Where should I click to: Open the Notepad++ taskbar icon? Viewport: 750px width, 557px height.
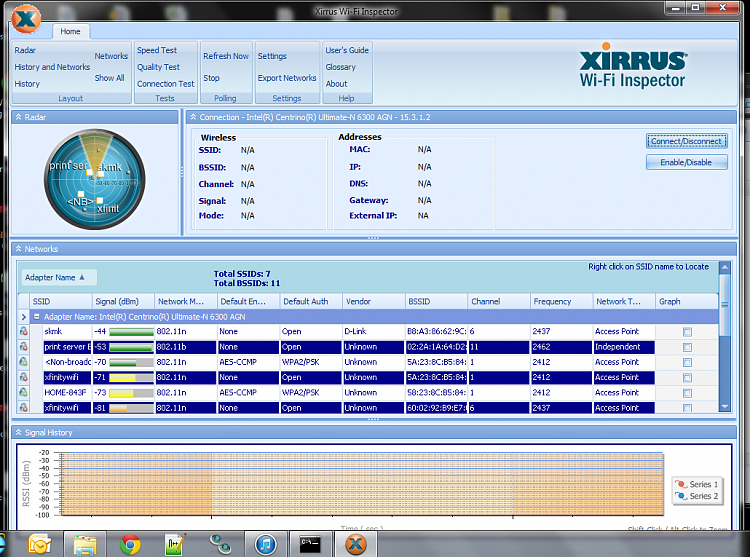[x=175, y=544]
